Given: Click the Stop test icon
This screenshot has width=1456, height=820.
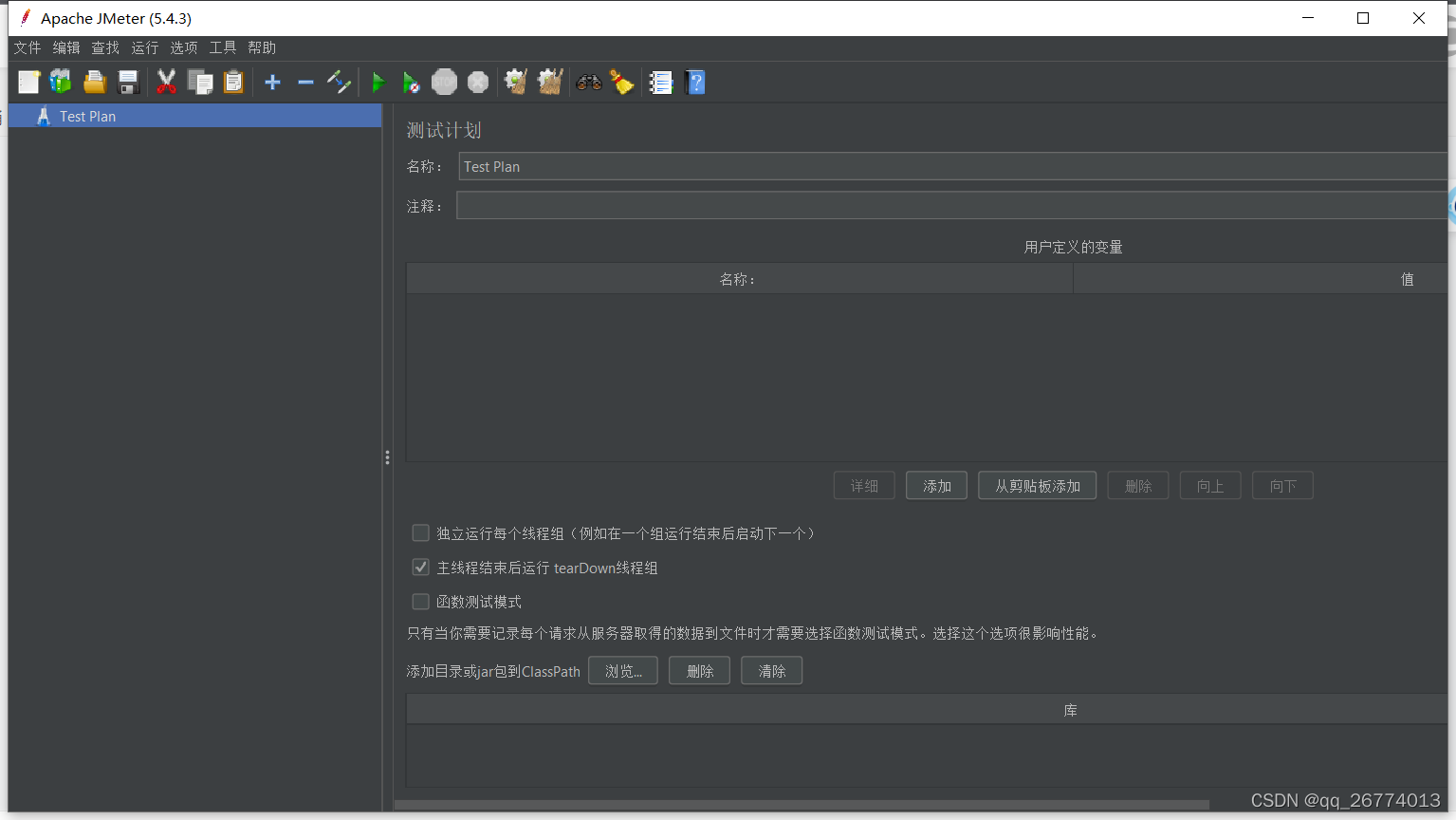Looking at the screenshot, I should pyautogui.click(x=444, y=83).
